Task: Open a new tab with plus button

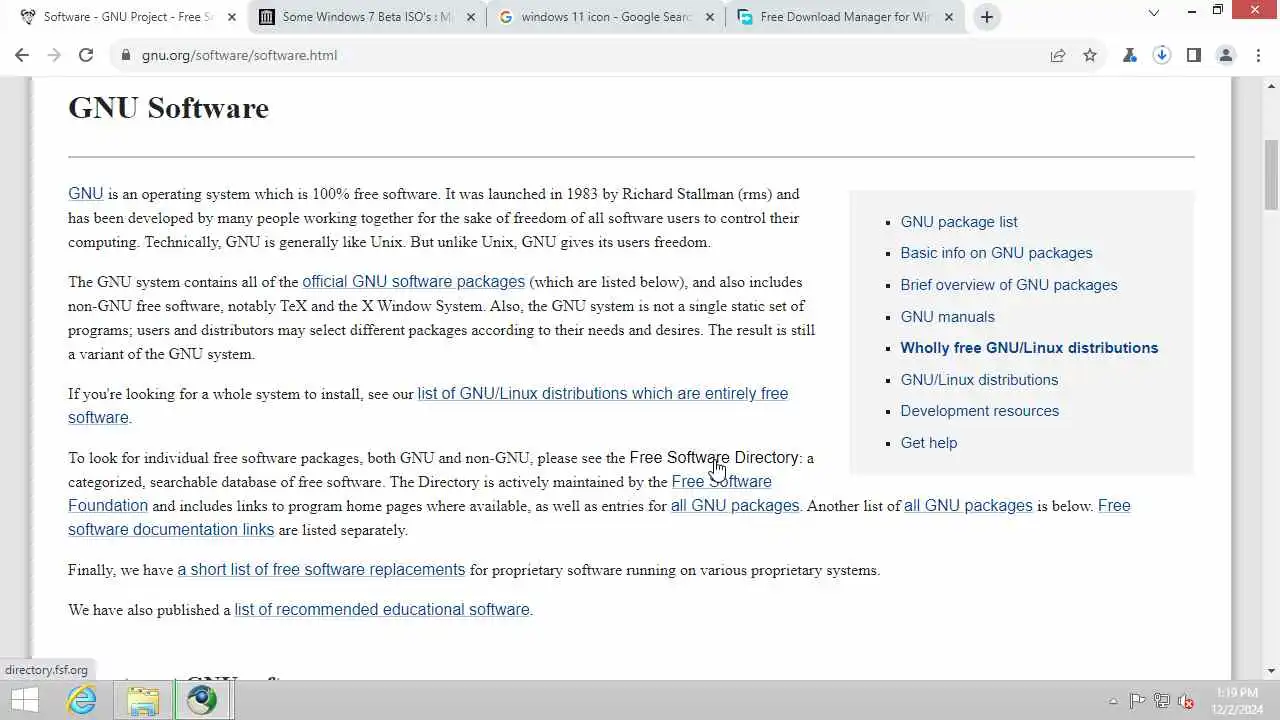Action: point(987,16)
